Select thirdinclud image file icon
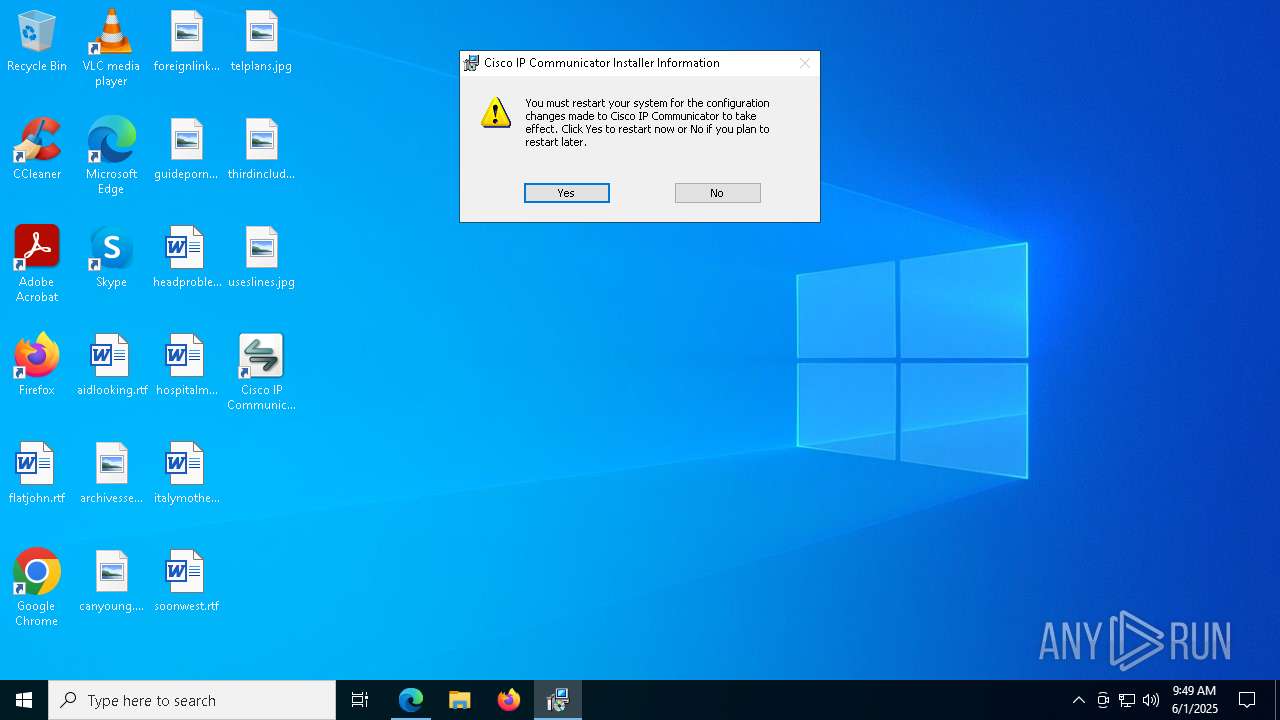1280x720 pixels. point(261,150)
